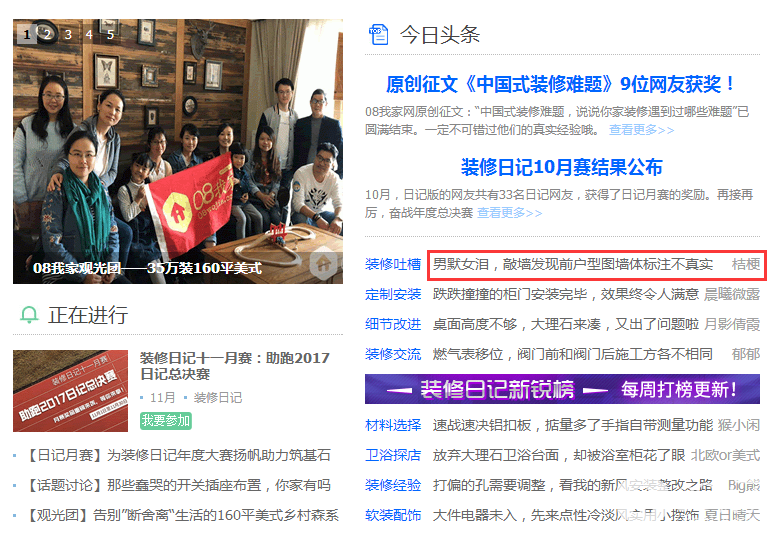Click the green 我要参加 button
Image resolution: width=772 pixels, height=533 pixels.
pos(165,420)
